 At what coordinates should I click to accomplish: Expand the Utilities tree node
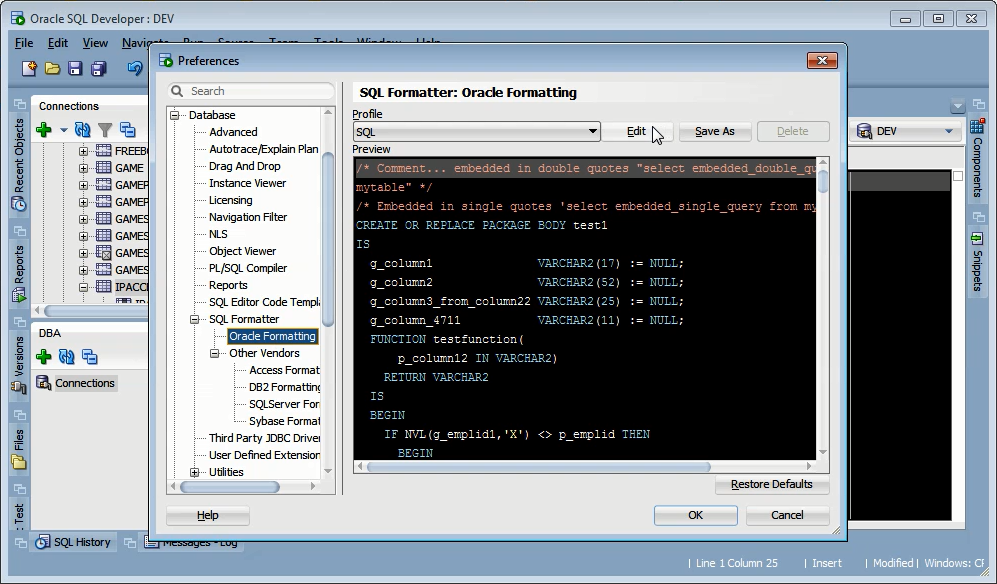(195, 472)
